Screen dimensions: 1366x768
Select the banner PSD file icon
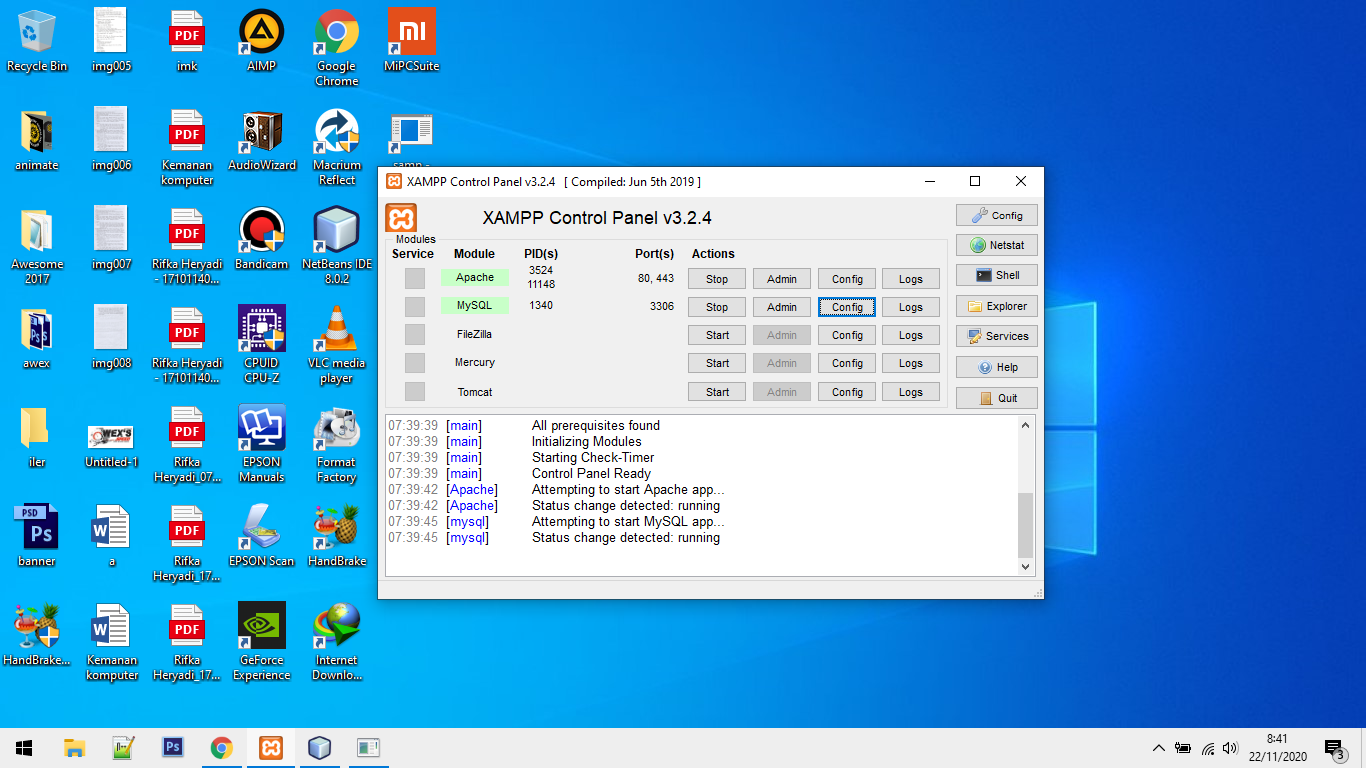click(37, 537)
